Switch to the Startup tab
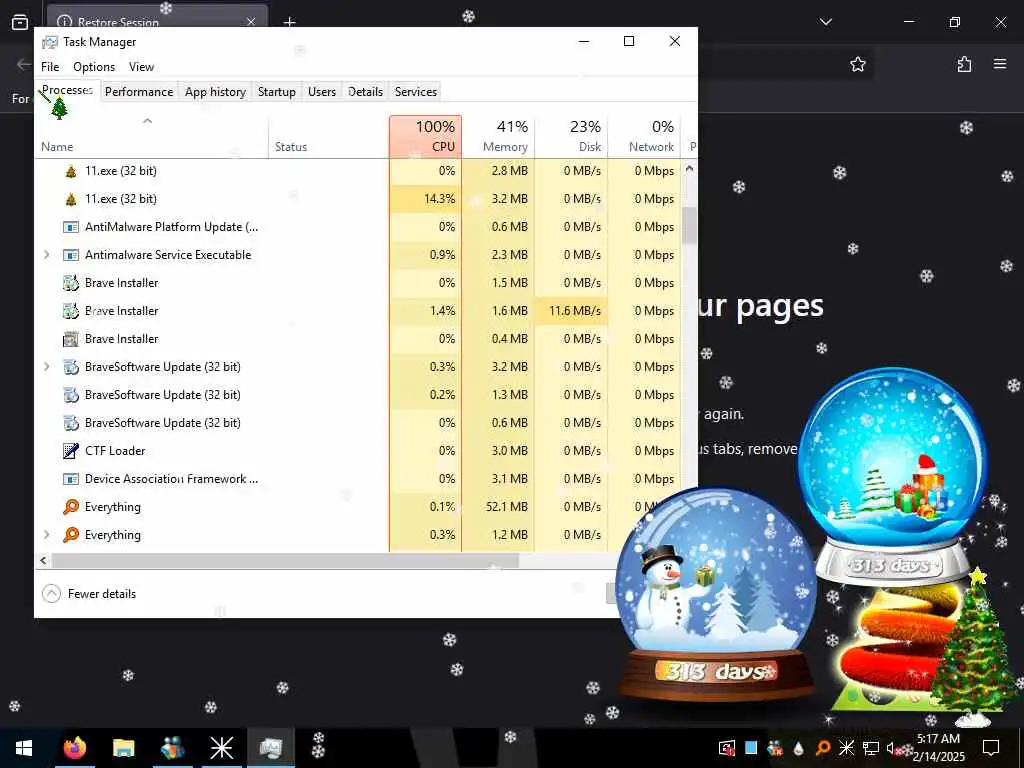The height and width of the screenshot is (768, 1024). point(276,92)
